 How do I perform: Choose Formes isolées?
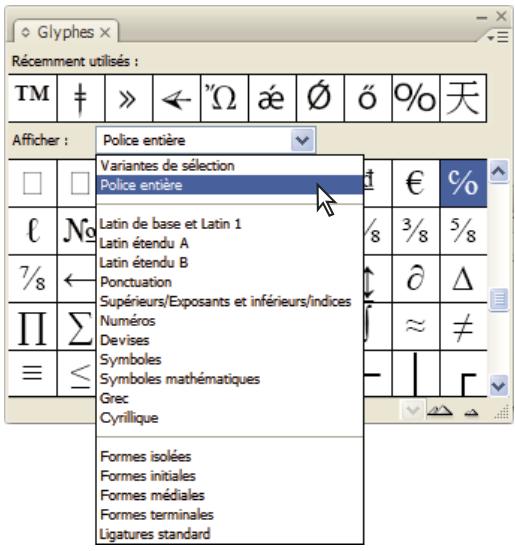230,456
